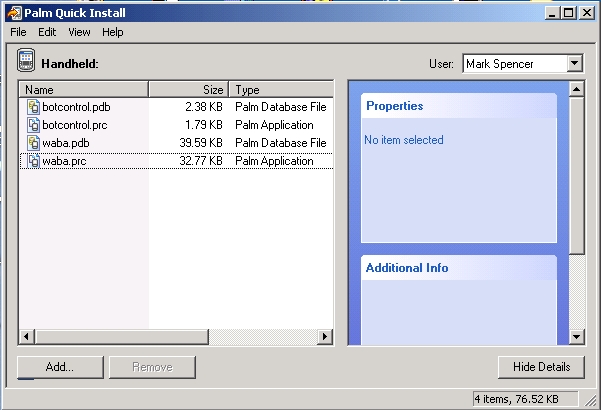This screenshot has height=410, width=601.
Task: Select the waba.prc file name
Action: click(x=64, y=161)
